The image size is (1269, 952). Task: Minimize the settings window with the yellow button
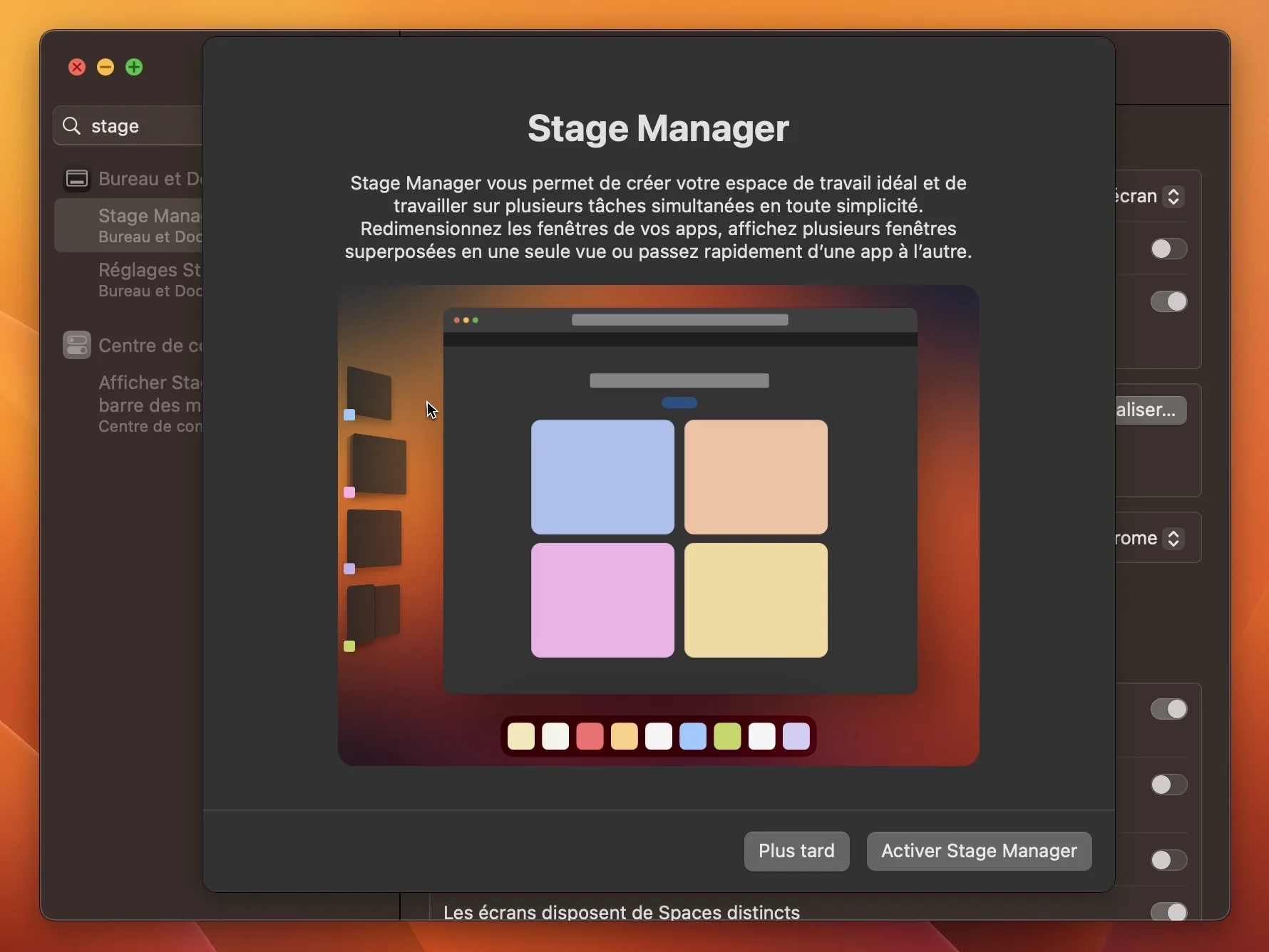106,67
